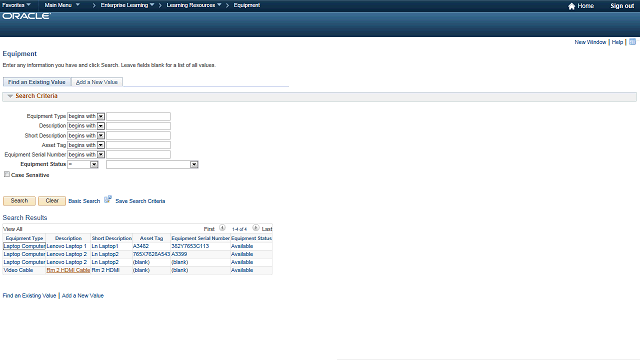
Task: Open Equipment Status value dropdown
Action: click(194, 164)
